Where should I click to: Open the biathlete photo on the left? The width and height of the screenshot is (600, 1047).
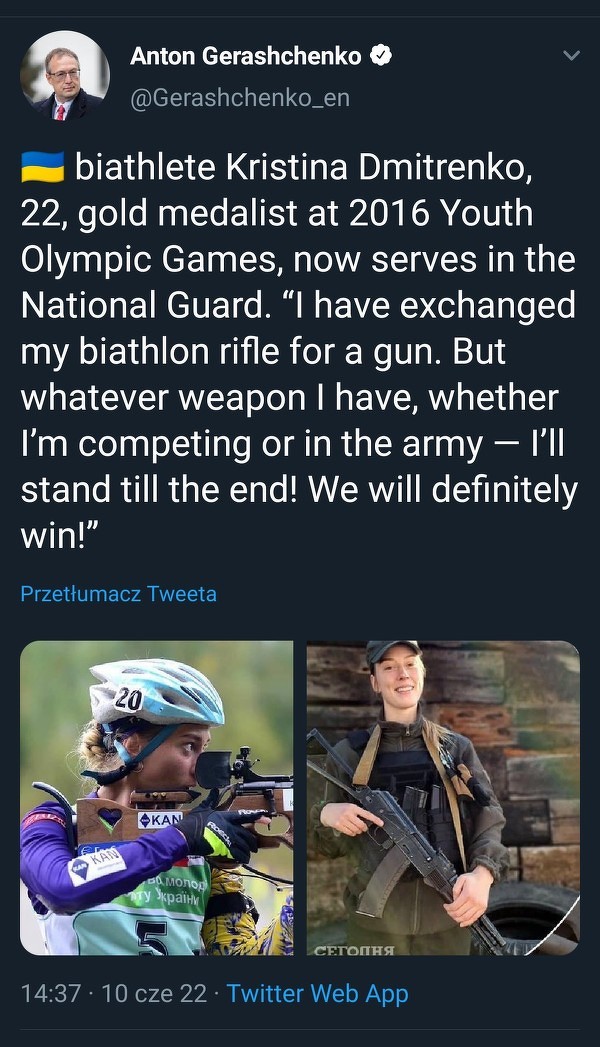coord(157,798)
